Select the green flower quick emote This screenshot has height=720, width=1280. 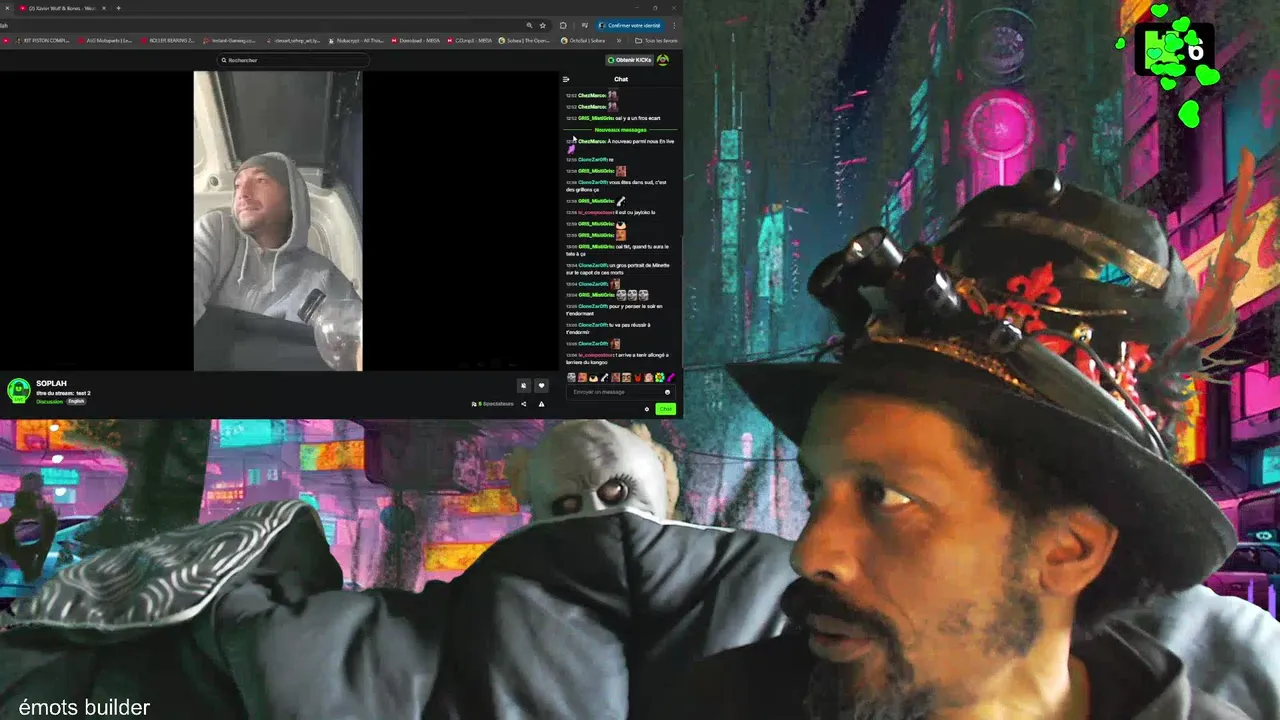(659, 377)
